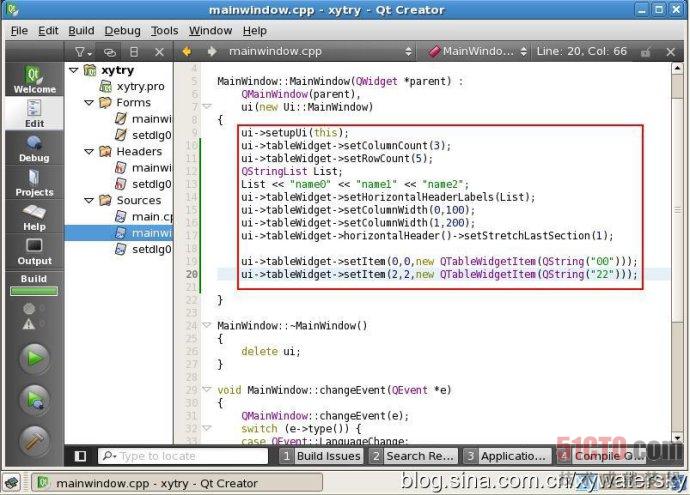Click the green Run button
The height and width of the screenshot is (495, 690).
tap(34, 359)
